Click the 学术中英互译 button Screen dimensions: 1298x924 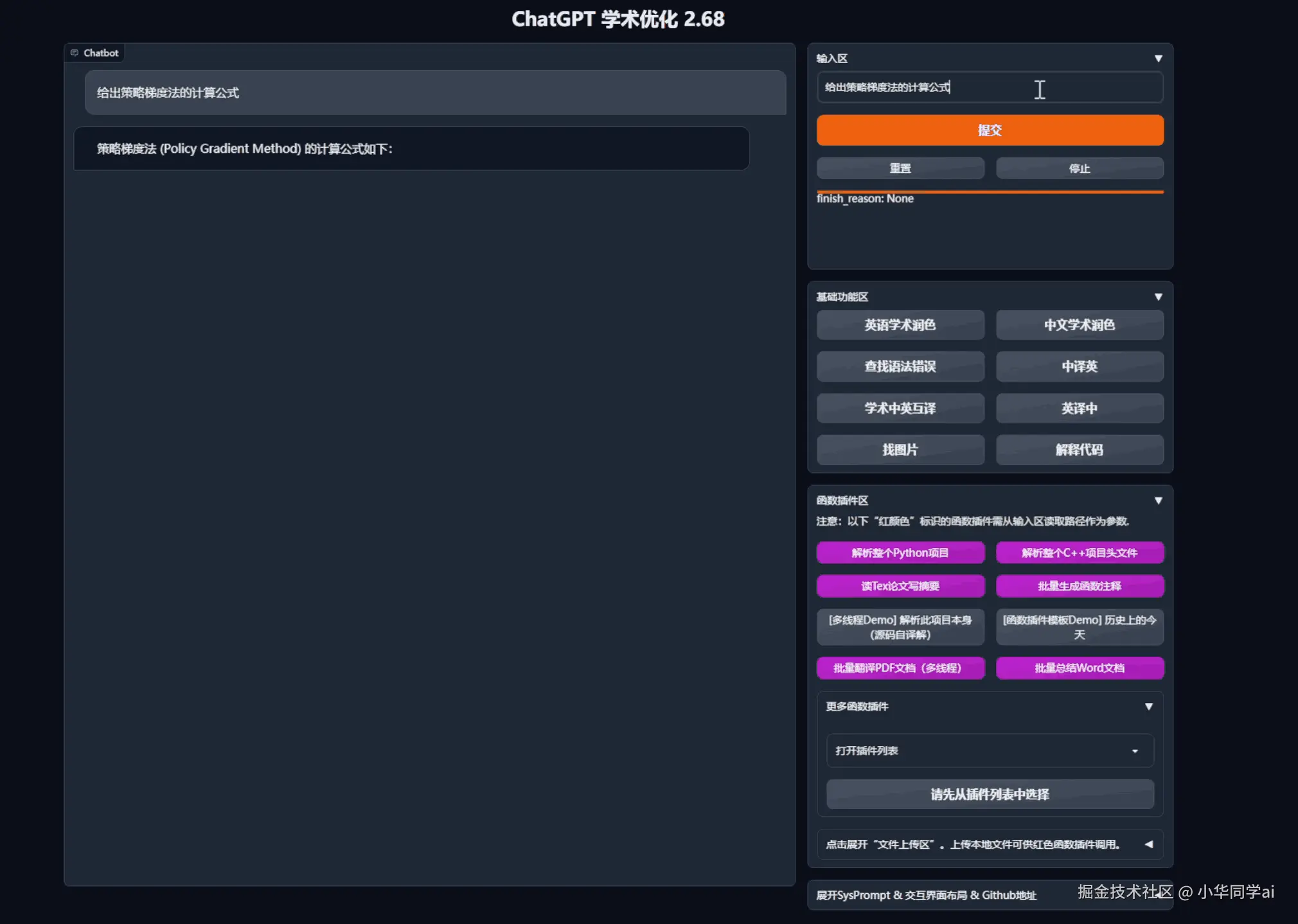point(900,408)
